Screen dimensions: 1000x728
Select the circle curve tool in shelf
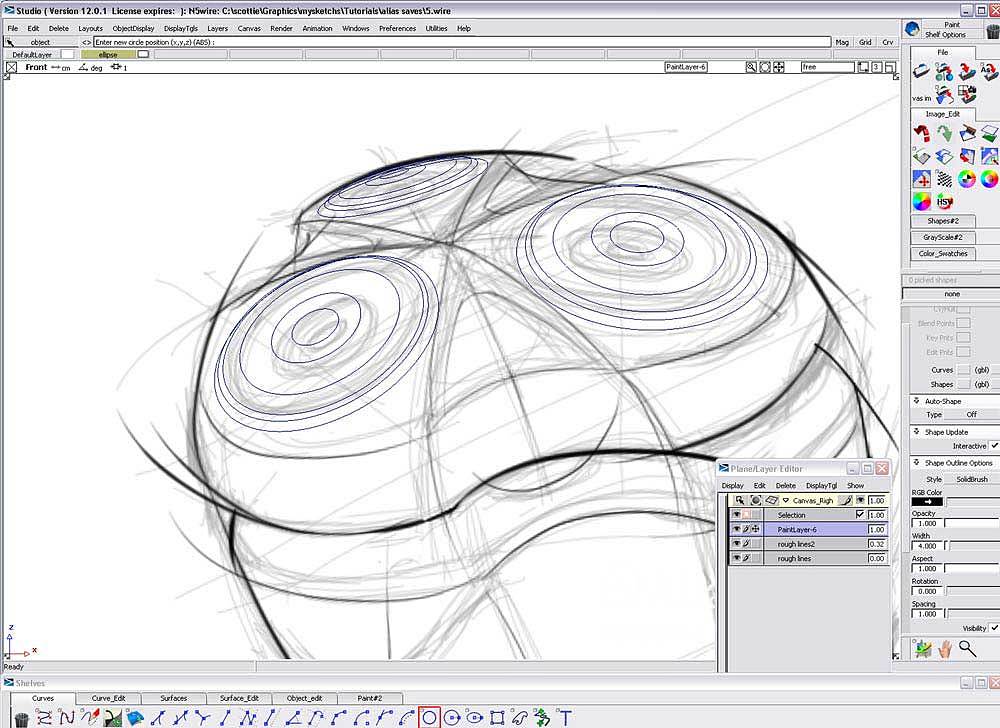point(430,716)
